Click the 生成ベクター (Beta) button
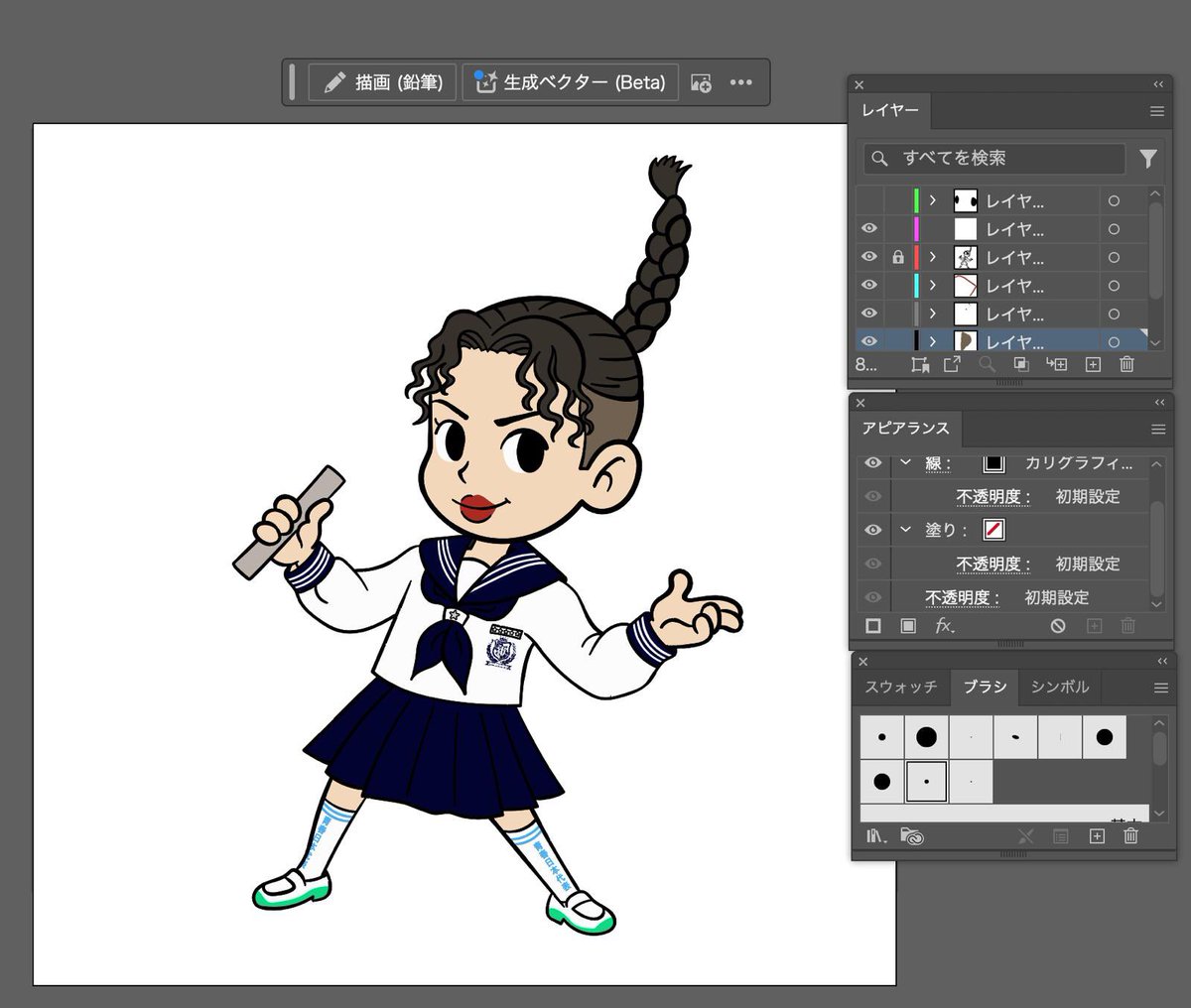This screenshot has width=1191, height=1008. pos(571,82)
